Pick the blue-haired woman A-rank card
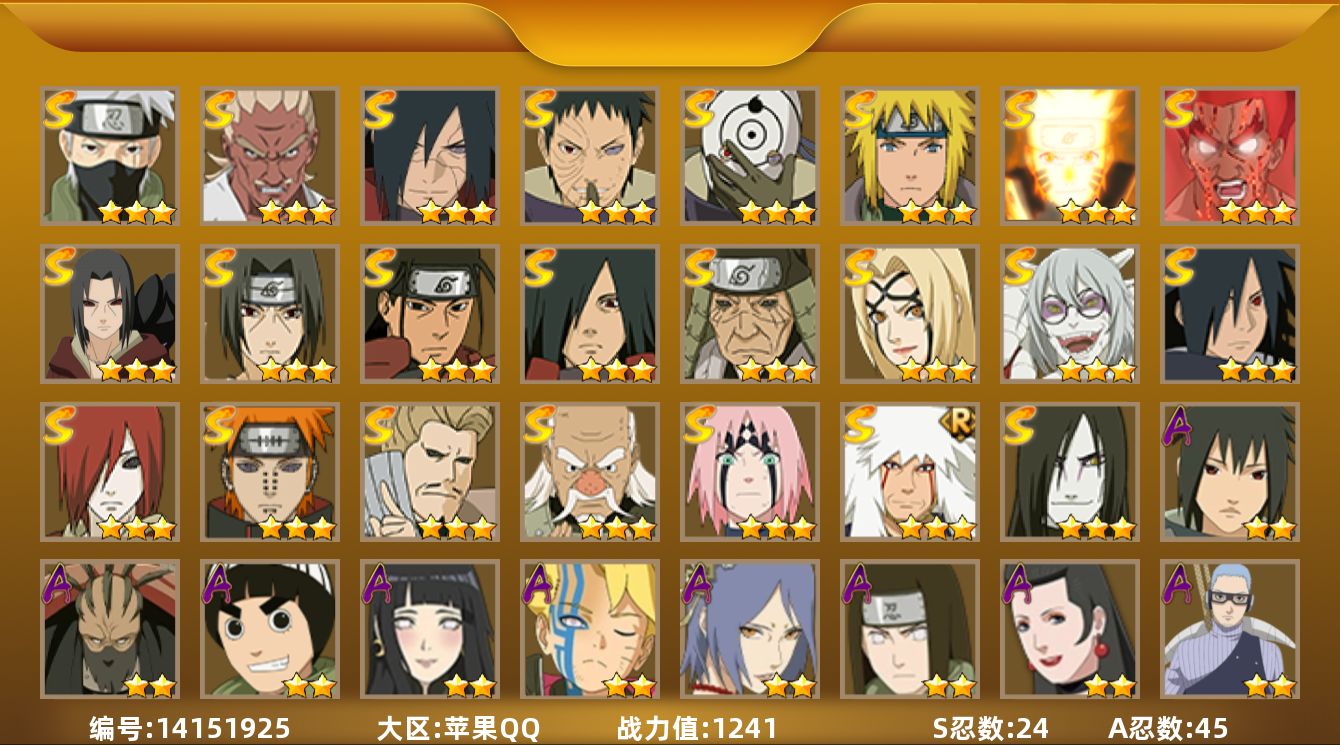Screen dimensions: 1340x745 [749, 629]
